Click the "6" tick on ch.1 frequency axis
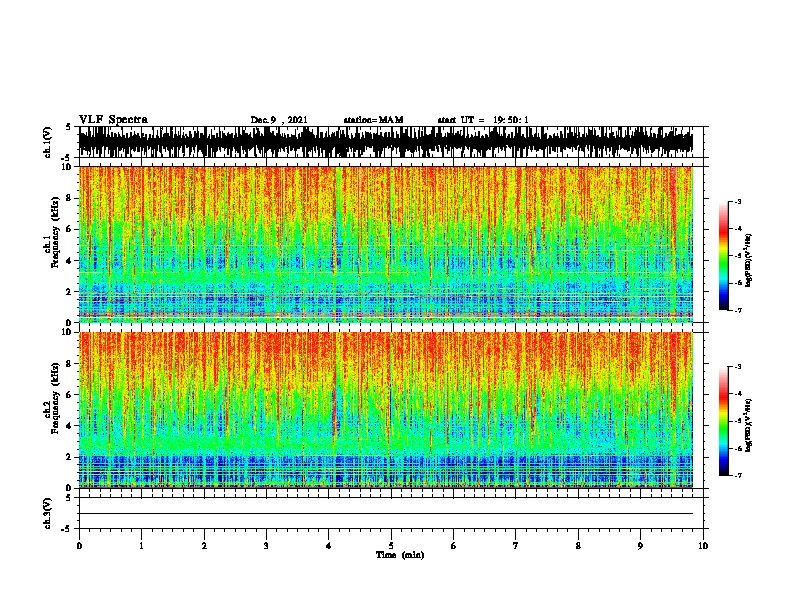This screenshot has height=612, width=792. point(69,229)
